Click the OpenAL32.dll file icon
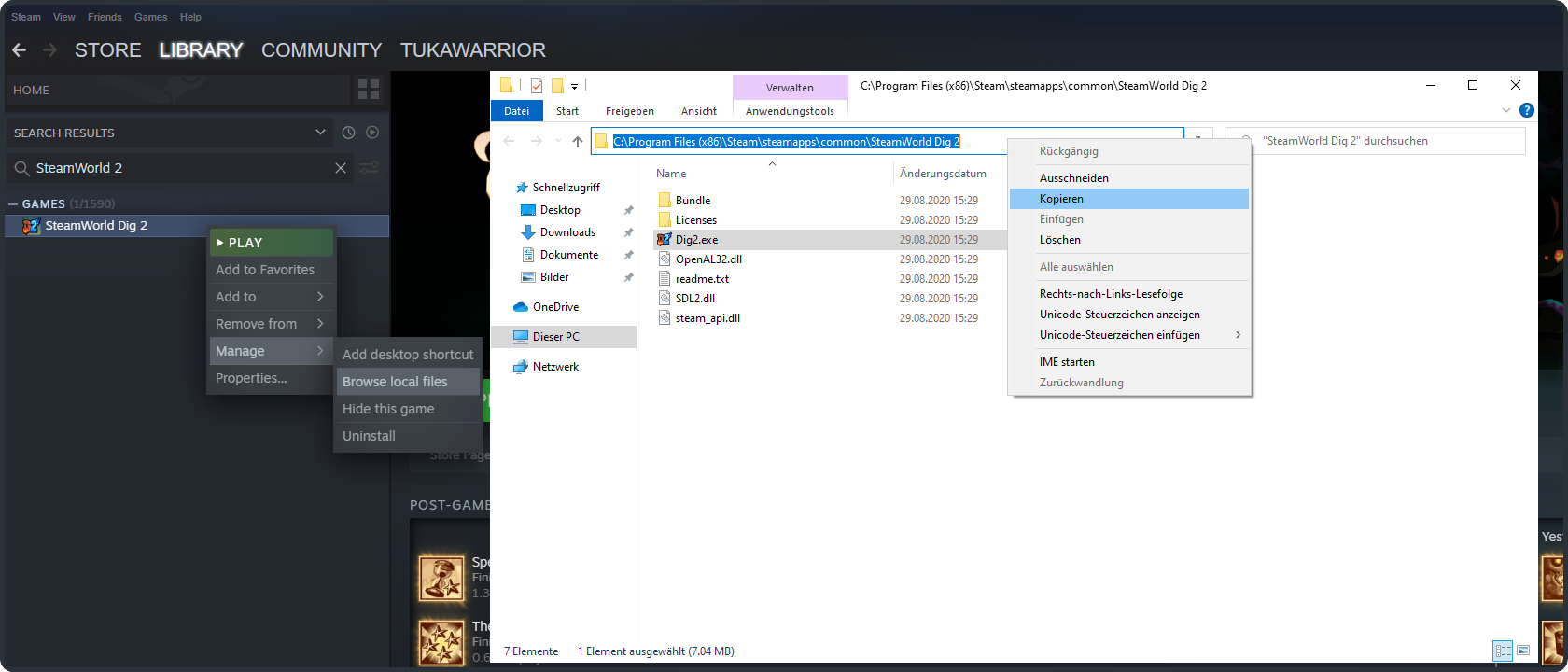Viewport: 1568px width, 672px height. [665, 259]
